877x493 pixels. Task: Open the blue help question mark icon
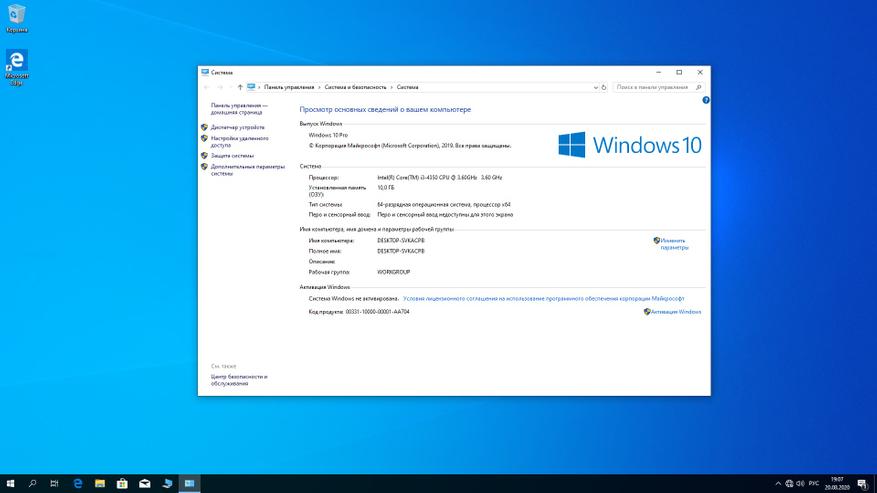pyautogui.click(x=705, y=101)
